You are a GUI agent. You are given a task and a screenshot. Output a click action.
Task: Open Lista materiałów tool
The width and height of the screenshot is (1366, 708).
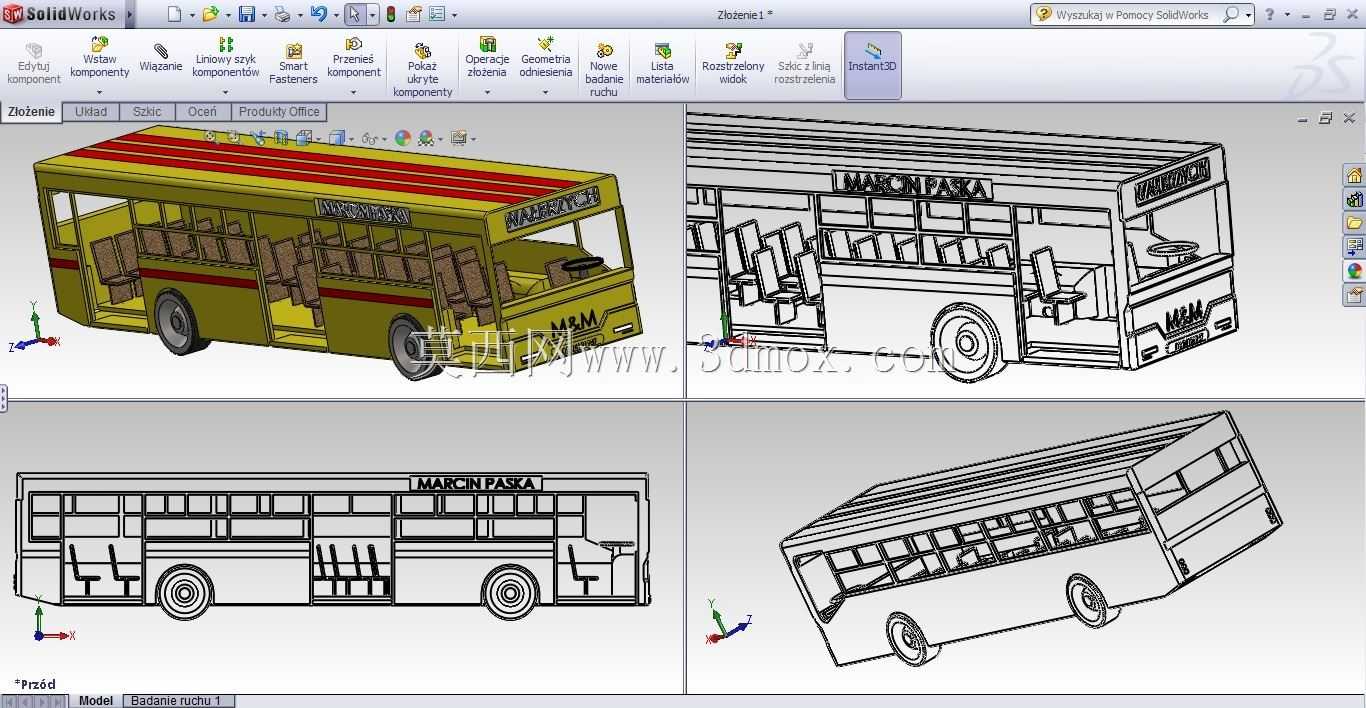663,64
